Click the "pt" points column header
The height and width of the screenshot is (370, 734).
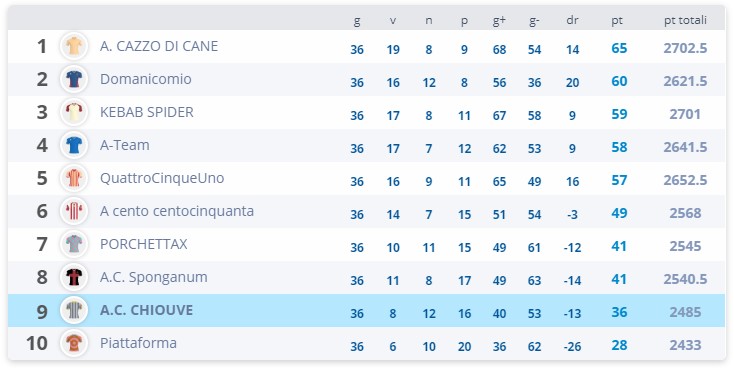pyautogui.click(x=617, y=21)
